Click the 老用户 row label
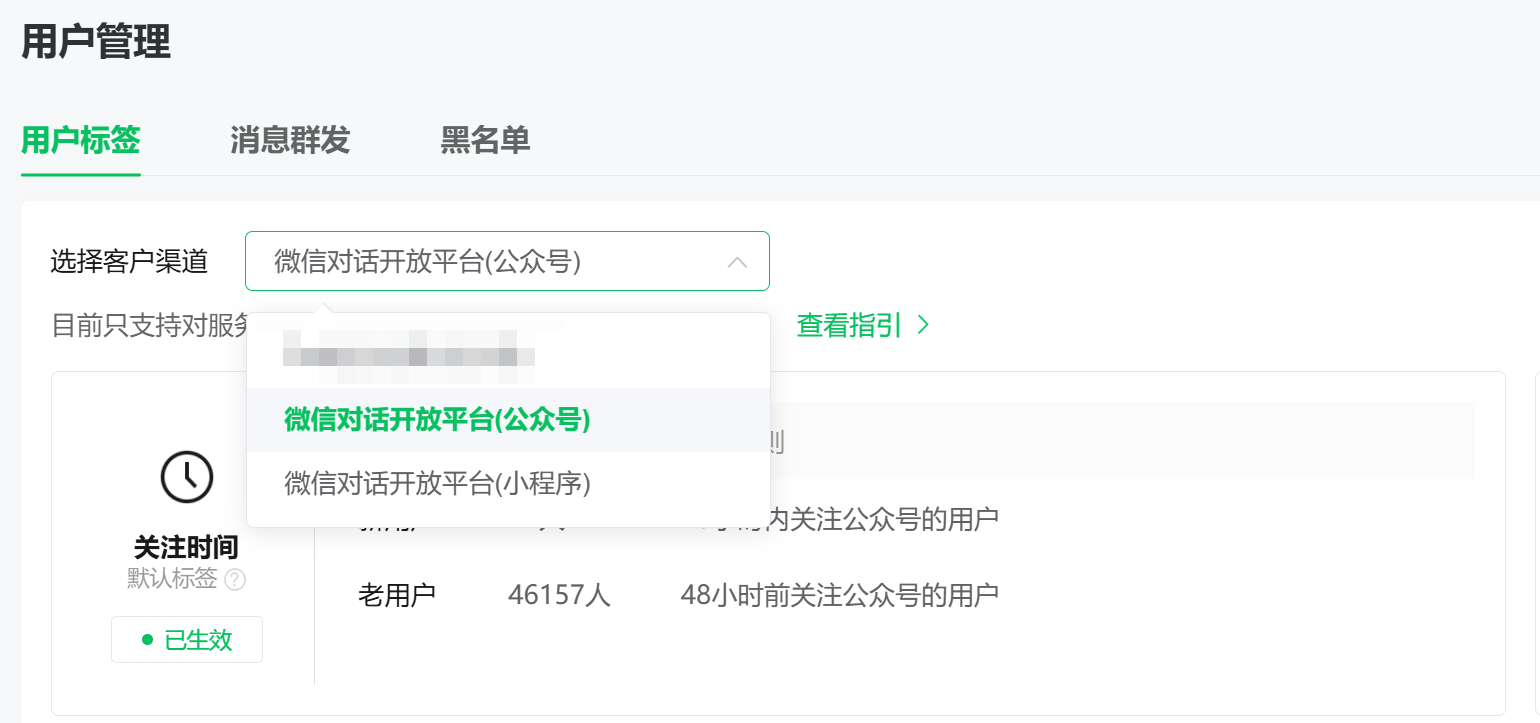This screenshot has height=723, width=1540. pyautogui.click(x=397, y=595)
